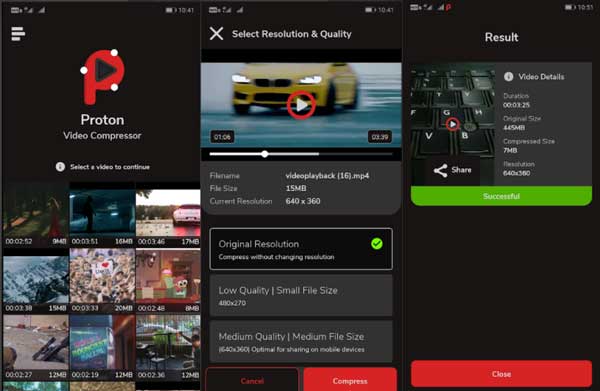This screenshot has width=600, height=391.
Task: Tap the Share icon in Result
Action: pyautogui.click(x=440, y=170)
